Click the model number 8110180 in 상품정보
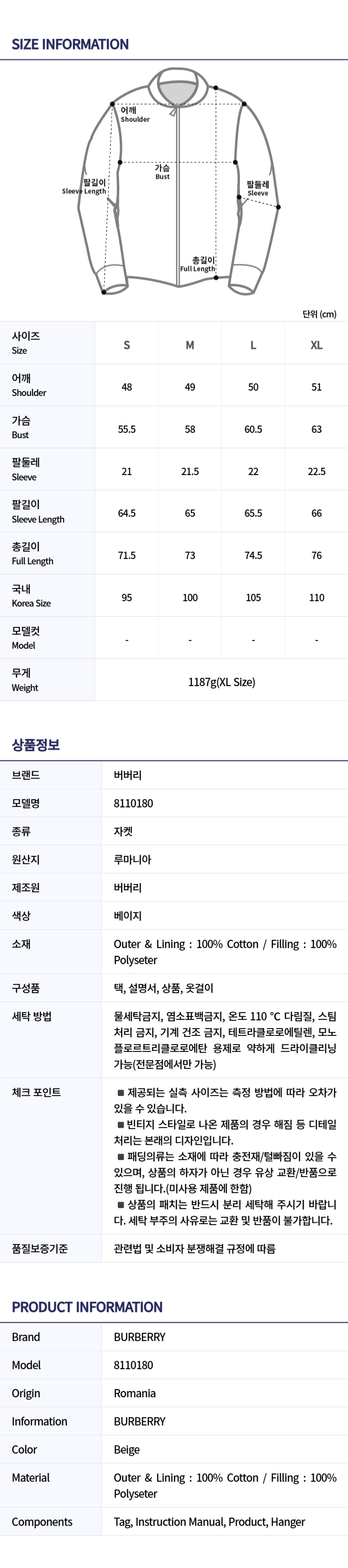 pyautogui.click(x=133, y=803)
